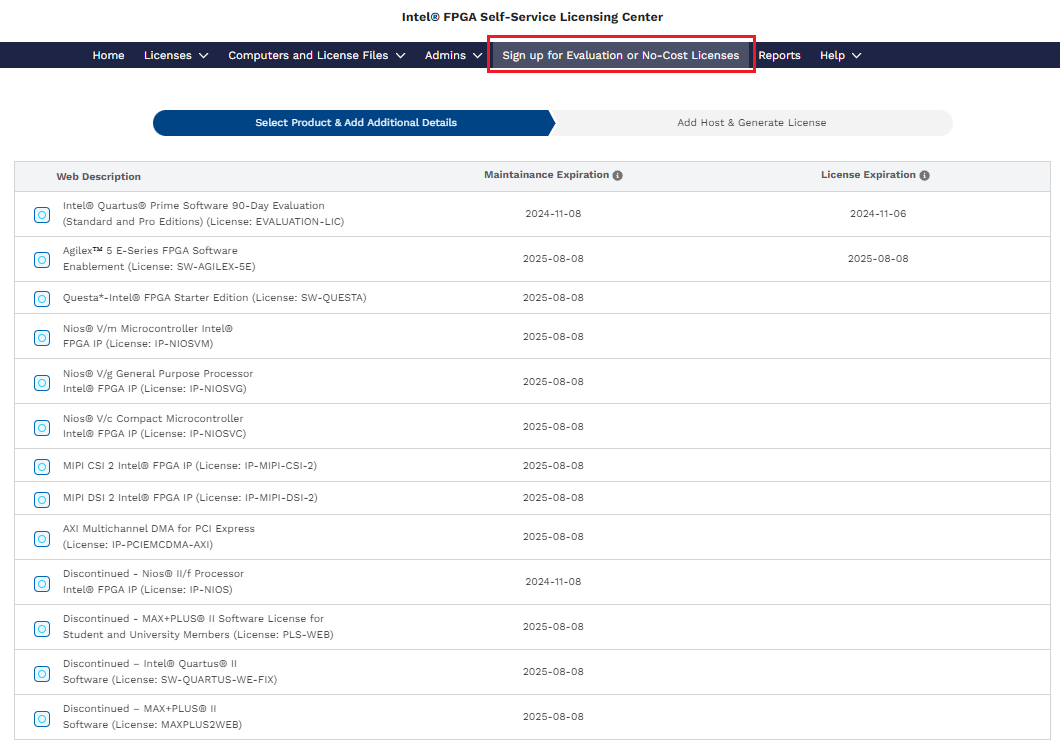Click the IP-PCIEMCDMA-AXI description text
Image resolution: width=1060 pixels, height=752 pixels.
(159, 536)
